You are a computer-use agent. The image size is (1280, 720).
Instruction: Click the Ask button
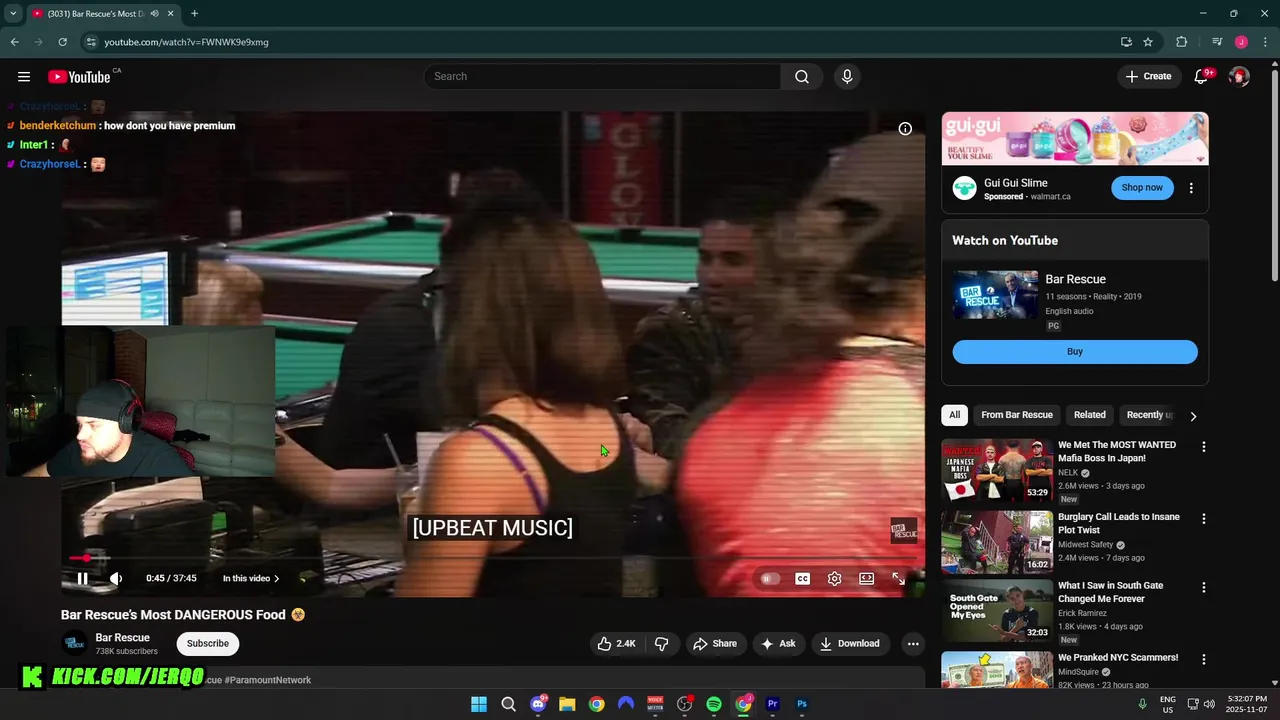(778, 644)
